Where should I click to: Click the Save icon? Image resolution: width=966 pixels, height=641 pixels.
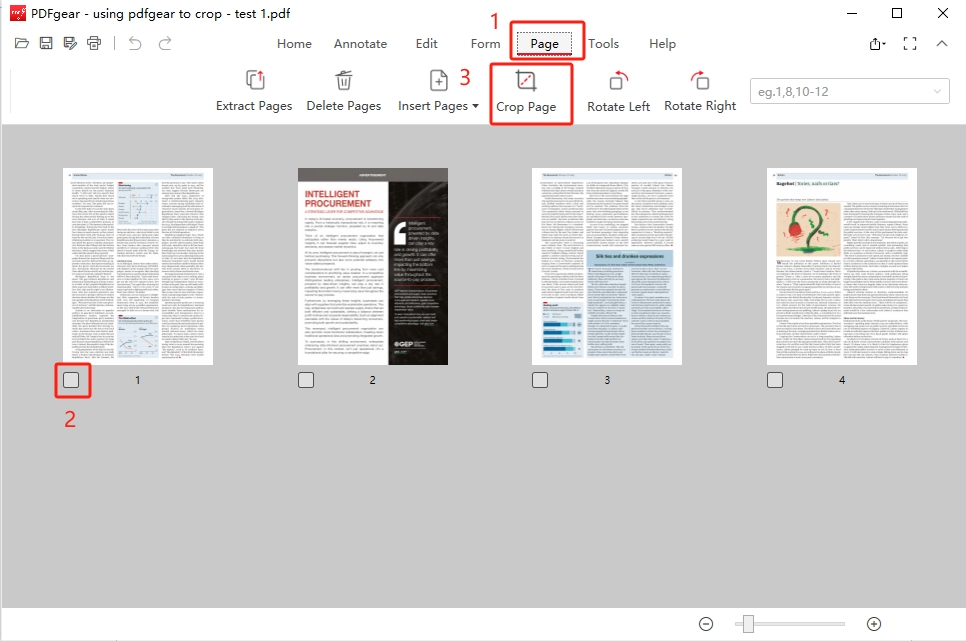(45, 43)
